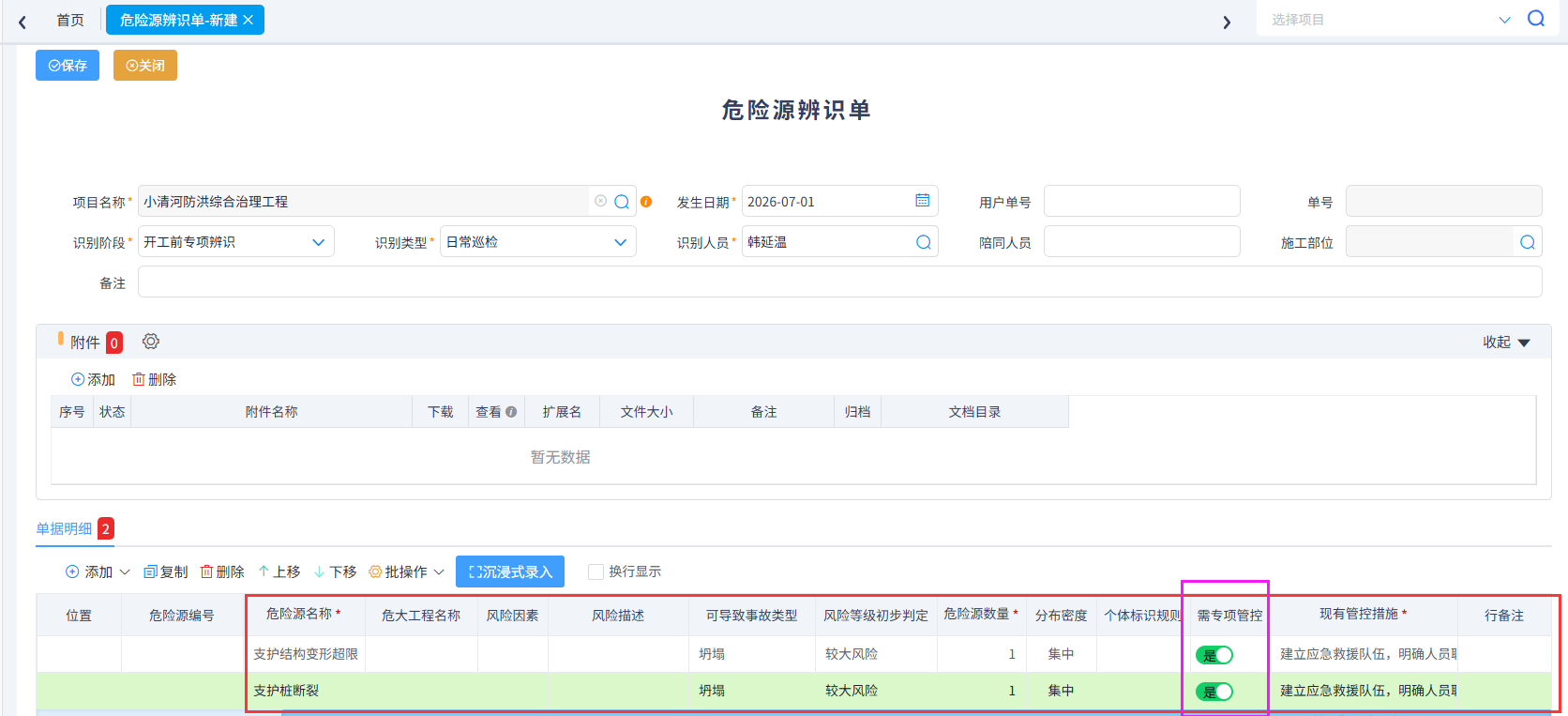The width and height of the screenshot is (1568, 716).
Task: Expand the 添加 dropdown in detail toolbar
Action: point(124,571)
